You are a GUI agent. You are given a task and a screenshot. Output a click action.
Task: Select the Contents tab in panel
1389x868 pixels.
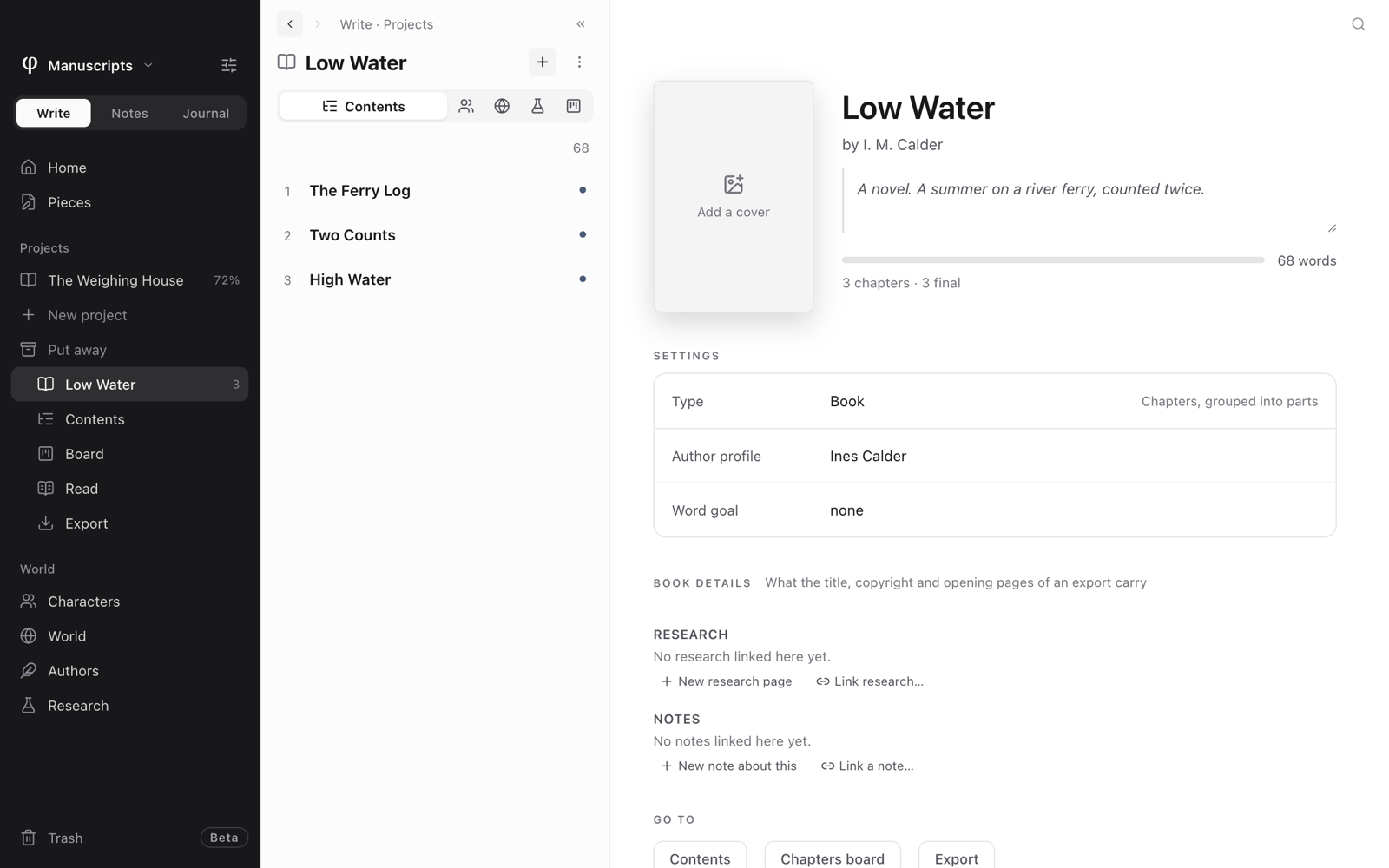tap(364, 106)
